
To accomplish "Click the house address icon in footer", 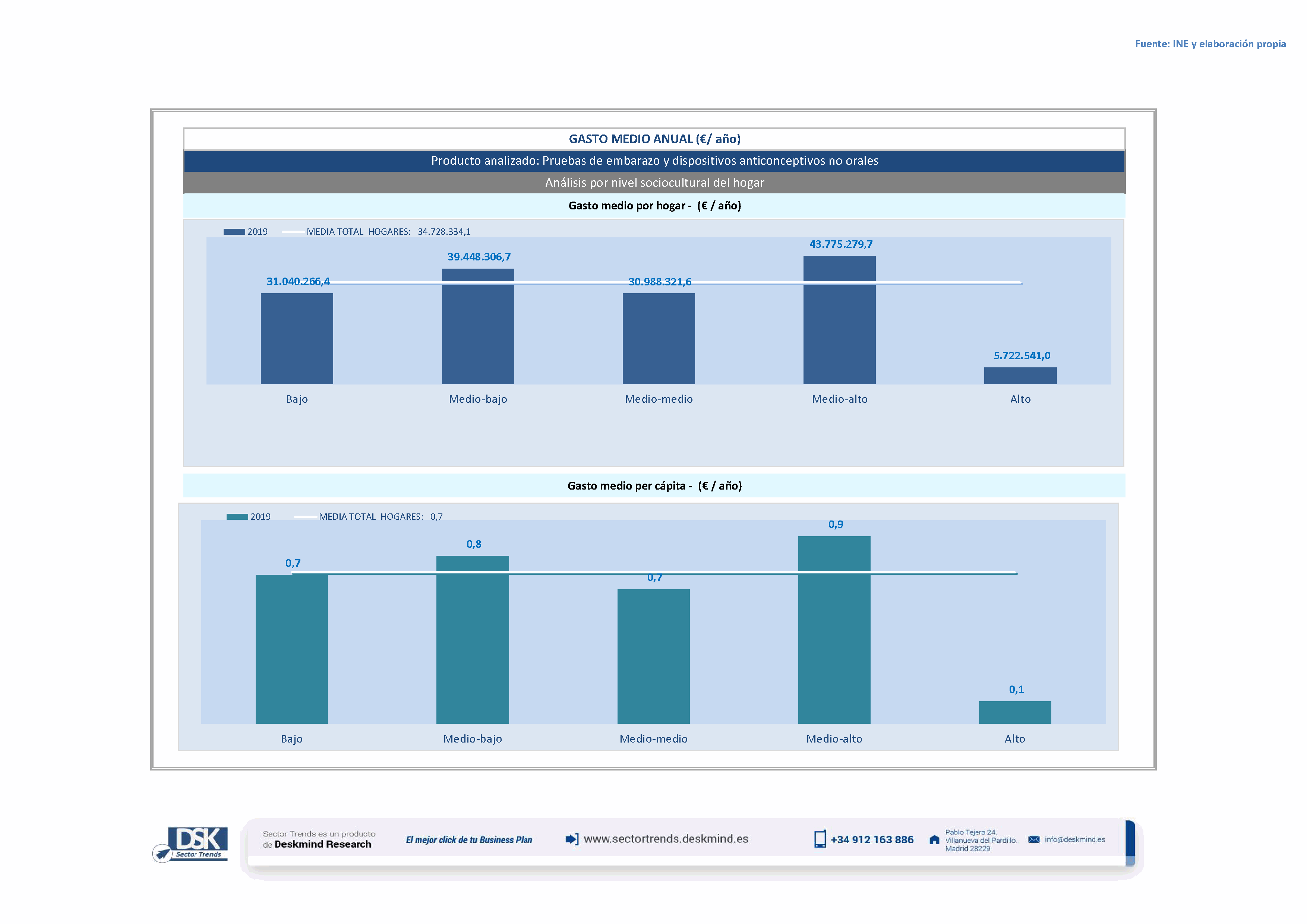I will pyautogui.click(x=934, y=840).
